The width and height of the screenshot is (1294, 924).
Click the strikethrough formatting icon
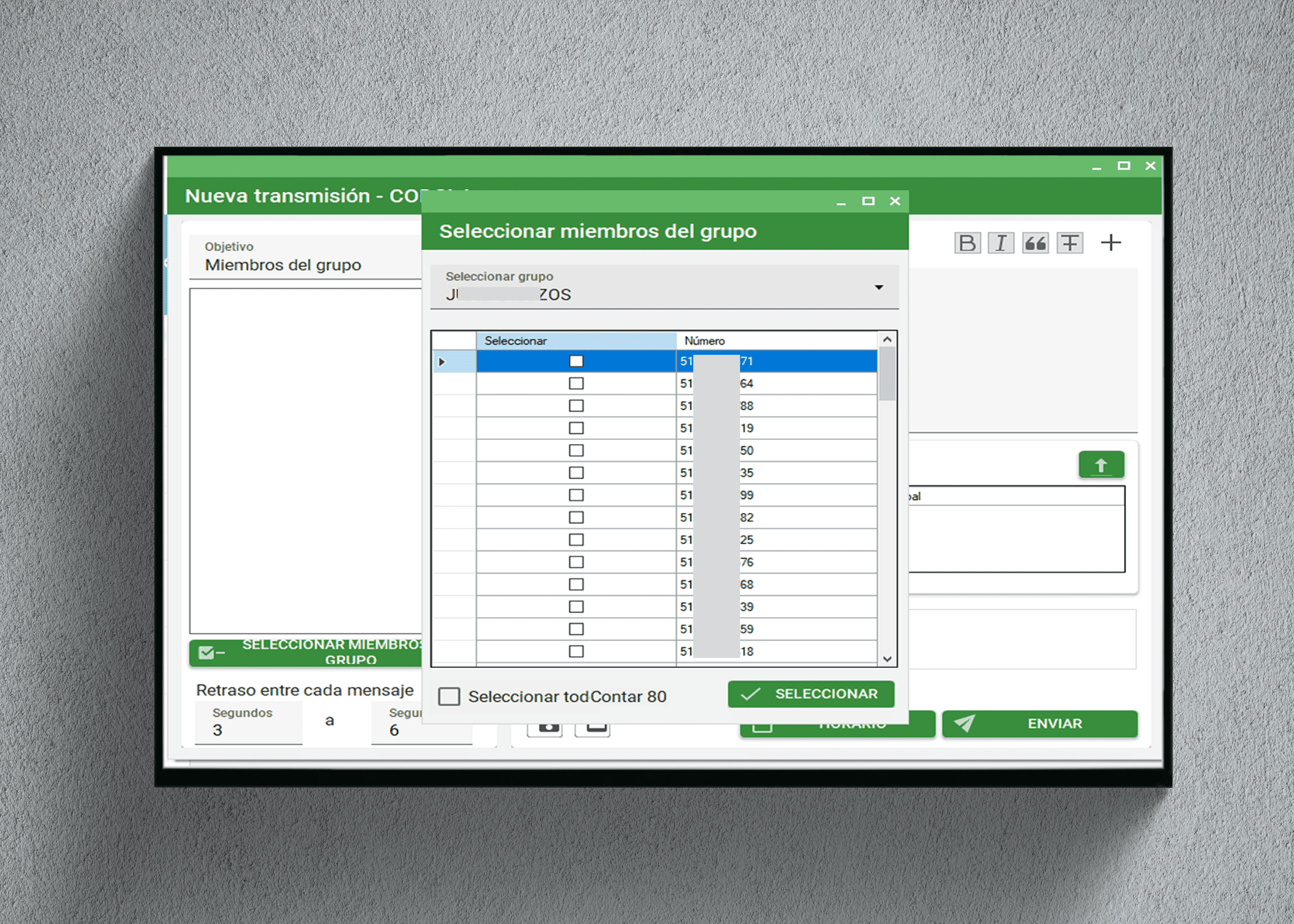tap(1070, 243)
